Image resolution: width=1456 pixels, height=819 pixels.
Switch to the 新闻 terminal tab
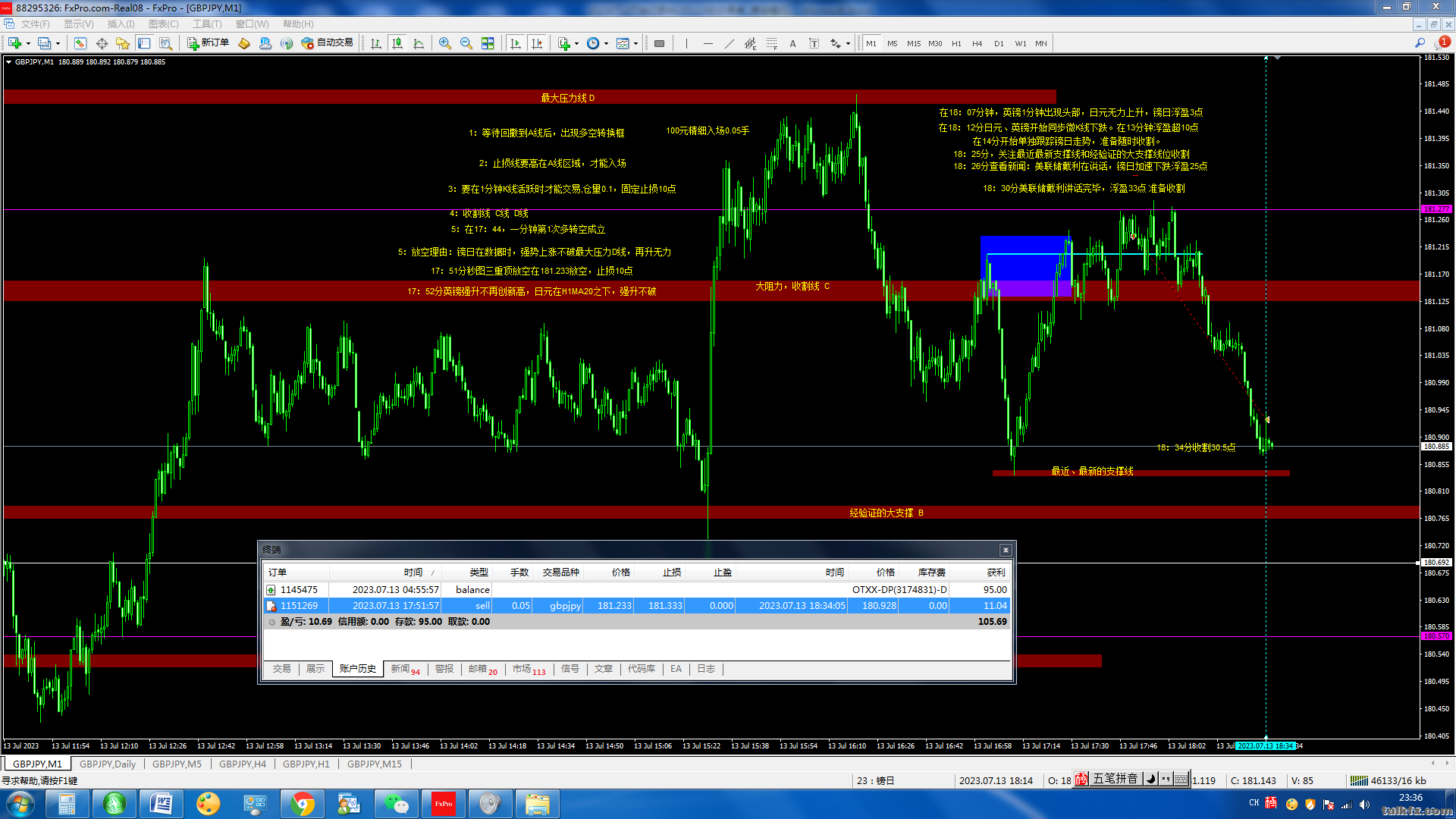pos(405,669)
